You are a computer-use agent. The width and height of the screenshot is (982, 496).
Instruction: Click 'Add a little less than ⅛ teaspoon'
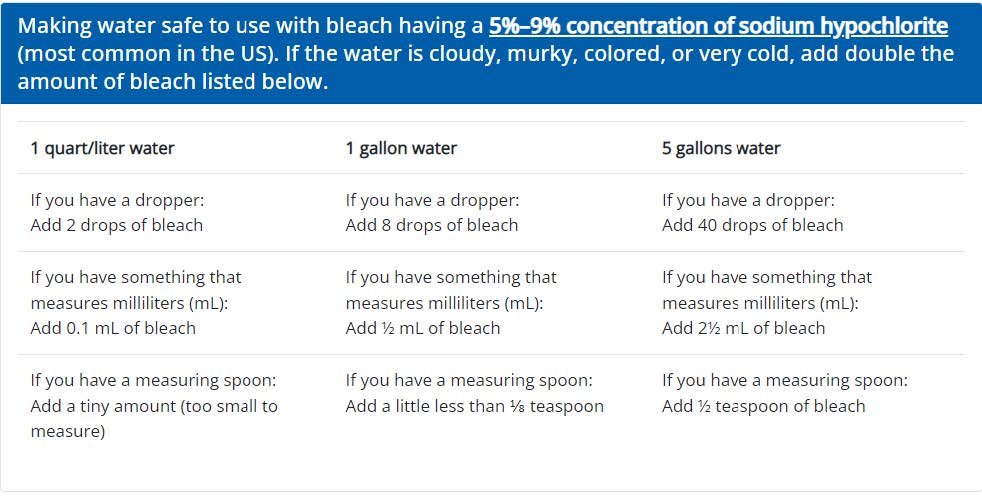(x=474, y=406)
